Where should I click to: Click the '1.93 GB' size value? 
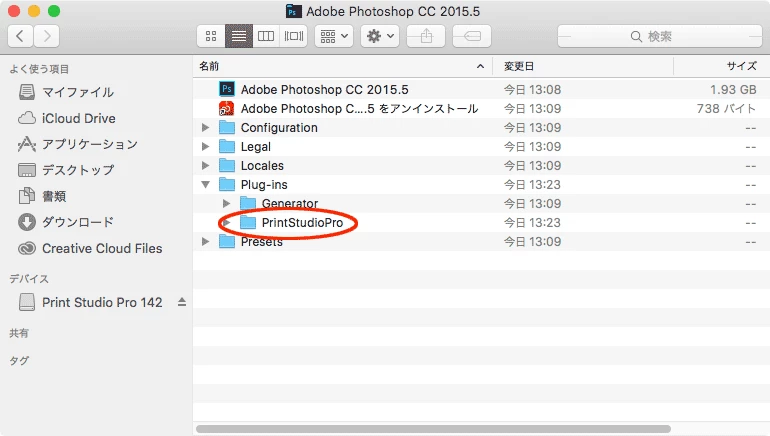tap(733, 90)
